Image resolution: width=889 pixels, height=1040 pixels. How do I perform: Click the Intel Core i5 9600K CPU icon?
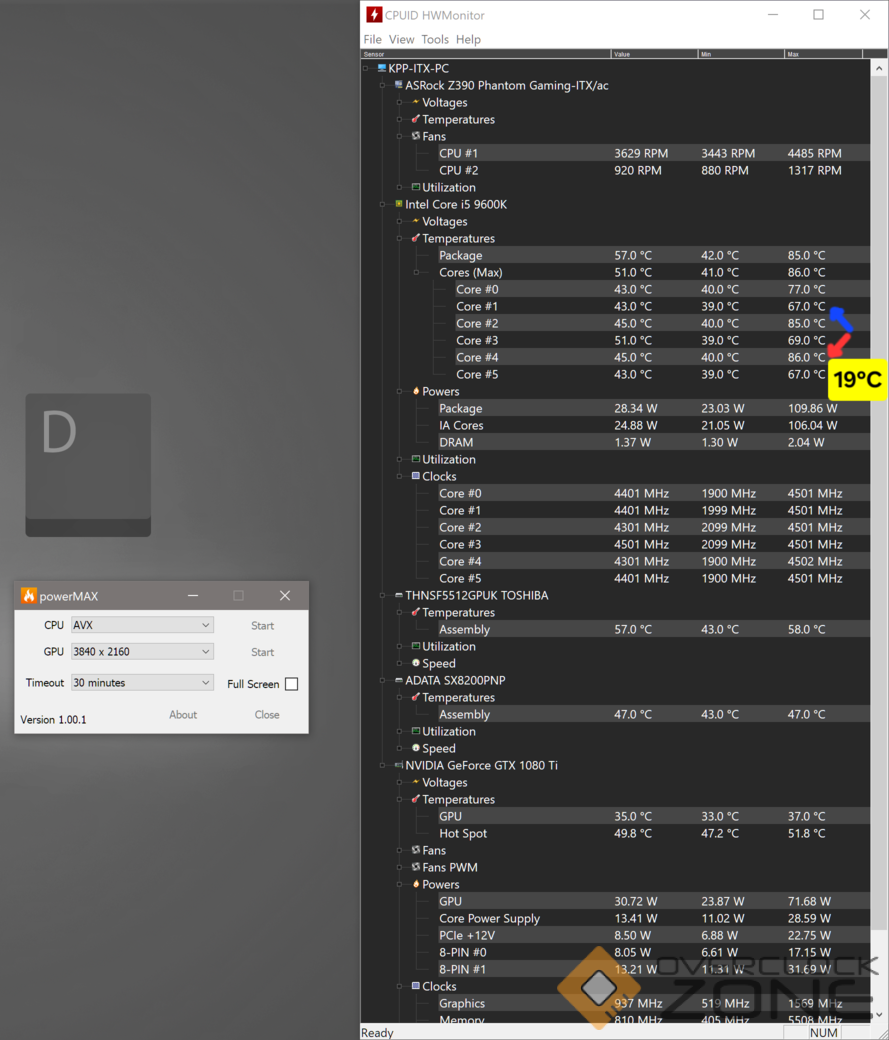399,204
